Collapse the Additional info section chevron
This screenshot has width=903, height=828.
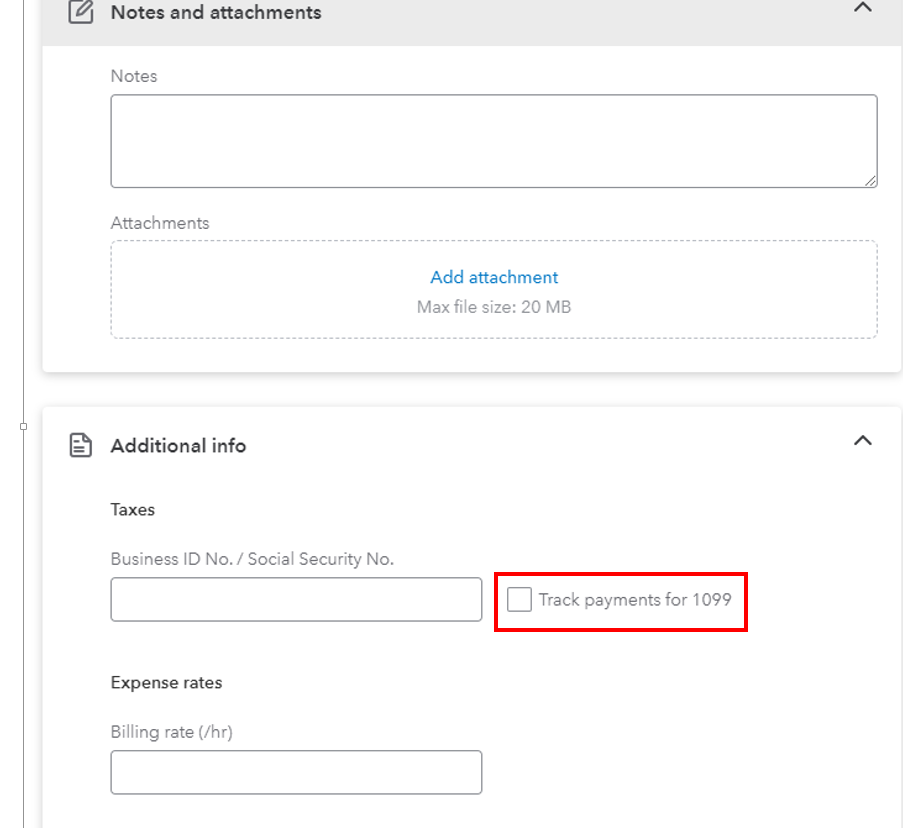(862, 441)
